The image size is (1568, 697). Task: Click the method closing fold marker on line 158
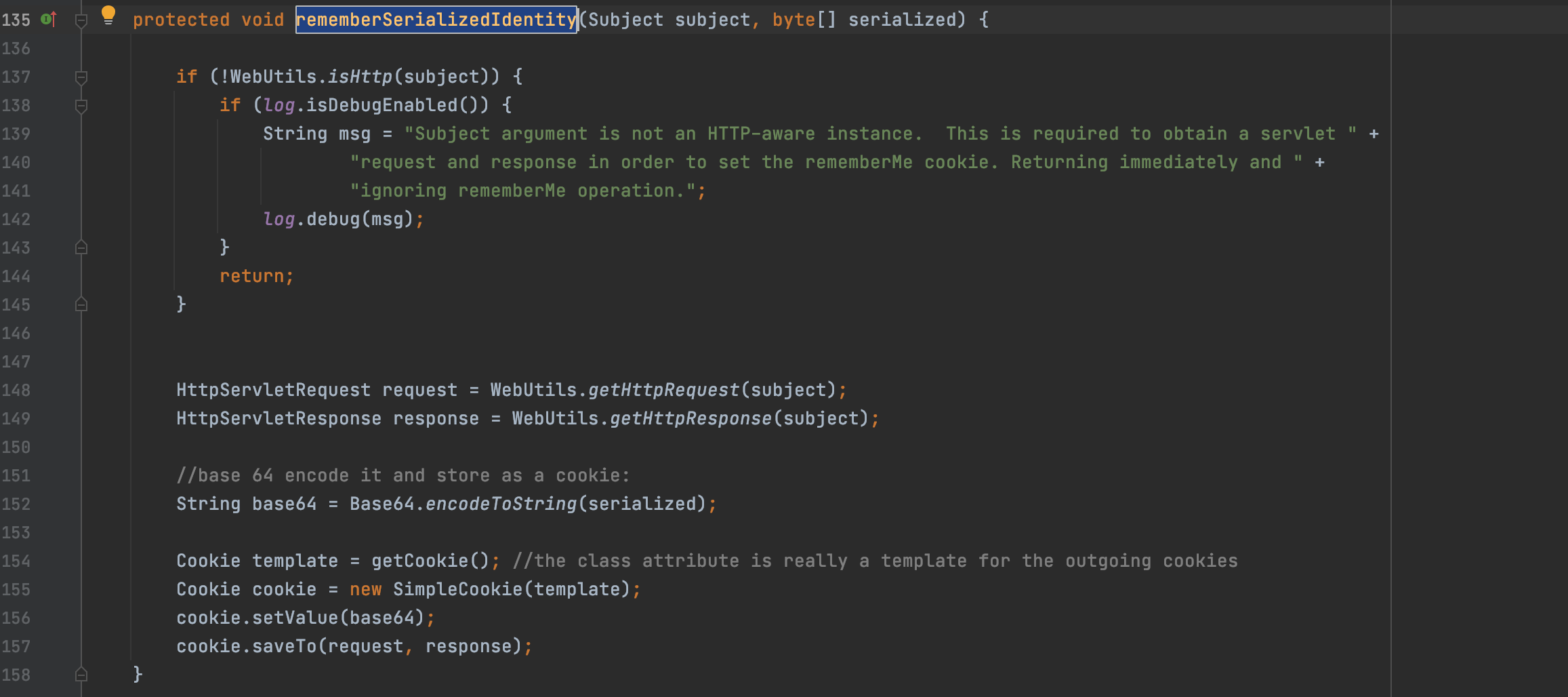[x=81, y=675]
